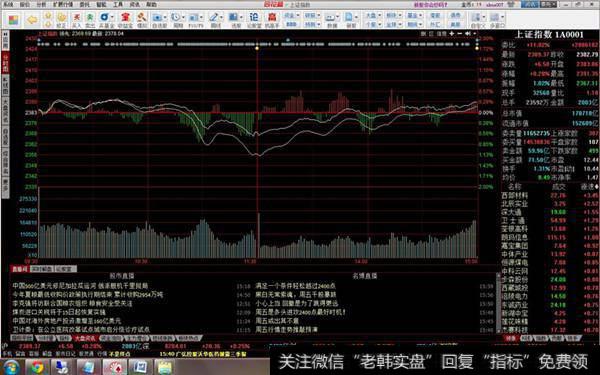
Task: Open the 论股堂 forum icon
Action: (x=254, y=20)
